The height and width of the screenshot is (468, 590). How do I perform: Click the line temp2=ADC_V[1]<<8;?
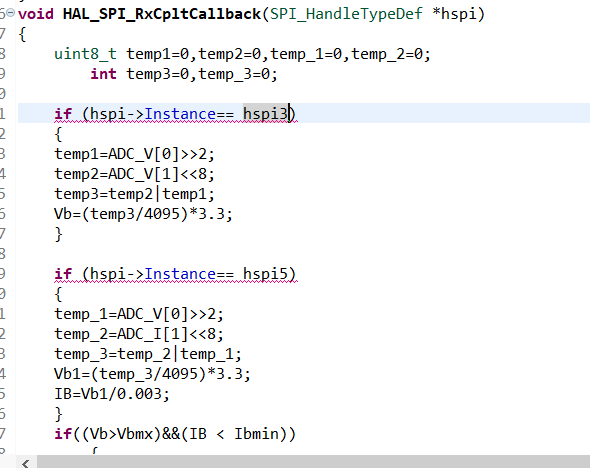(134, 174)
